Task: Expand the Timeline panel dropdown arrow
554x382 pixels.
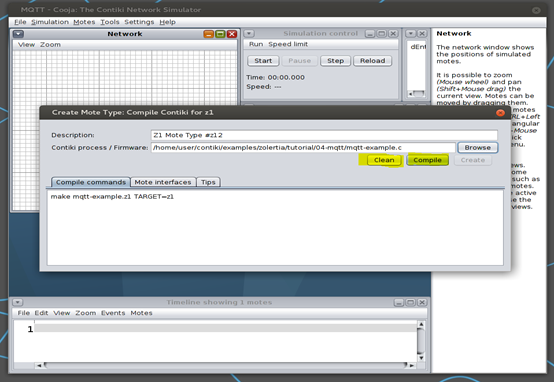Action: coord(18,302)
